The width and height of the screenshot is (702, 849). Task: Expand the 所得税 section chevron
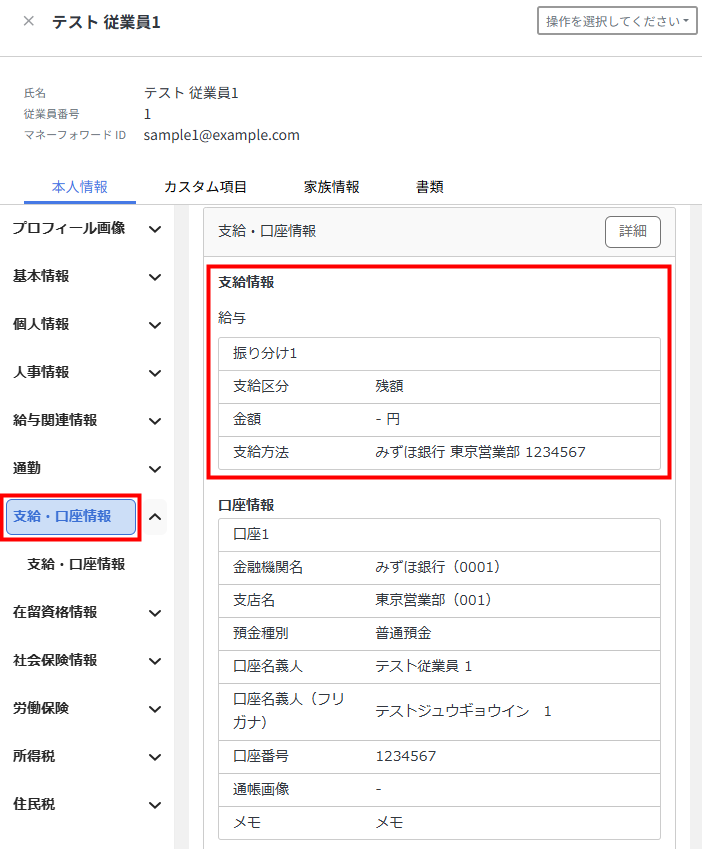click(155, 757)
